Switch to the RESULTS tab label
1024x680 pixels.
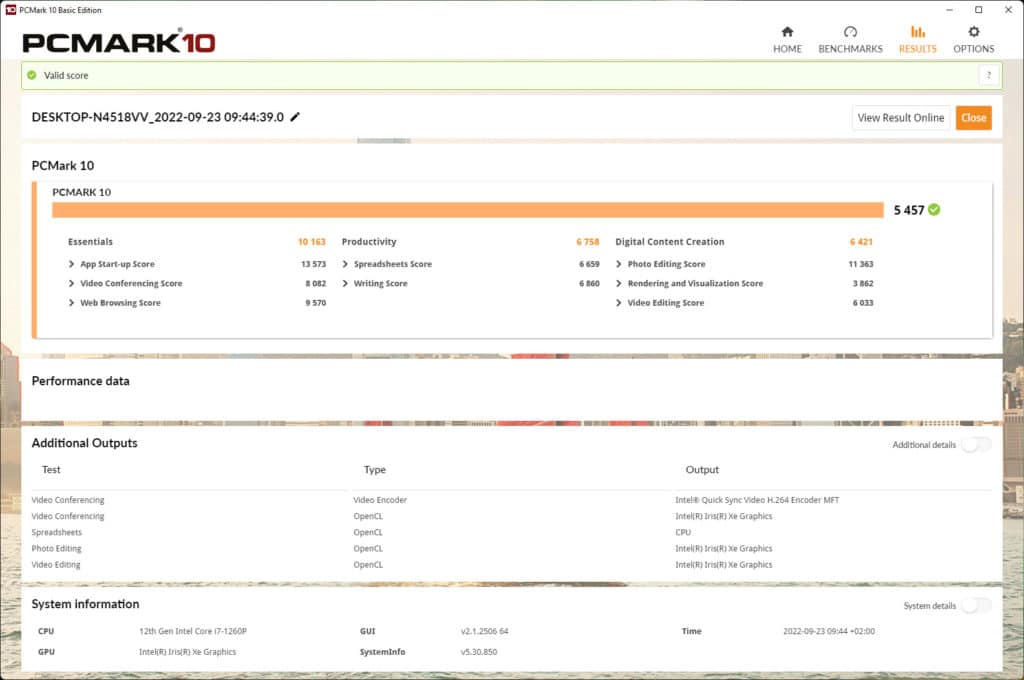[x=918, y=49]
